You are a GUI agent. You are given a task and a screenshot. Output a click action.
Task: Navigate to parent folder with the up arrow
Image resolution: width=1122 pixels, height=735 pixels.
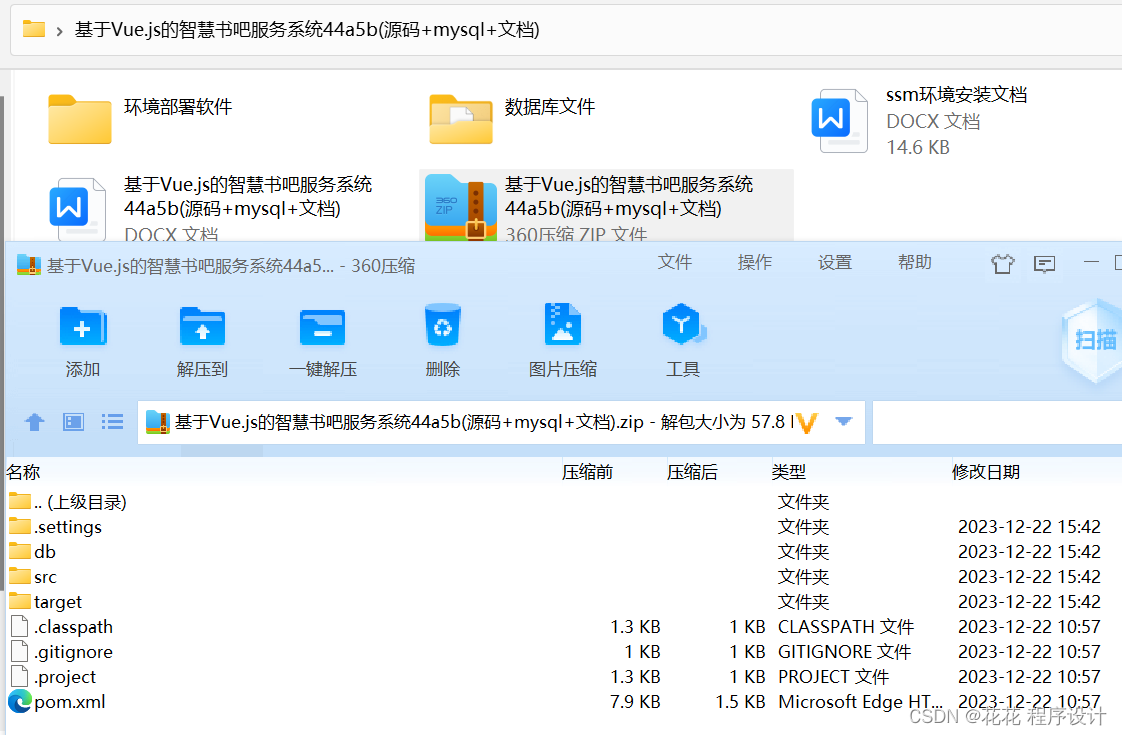click(34, 422)
